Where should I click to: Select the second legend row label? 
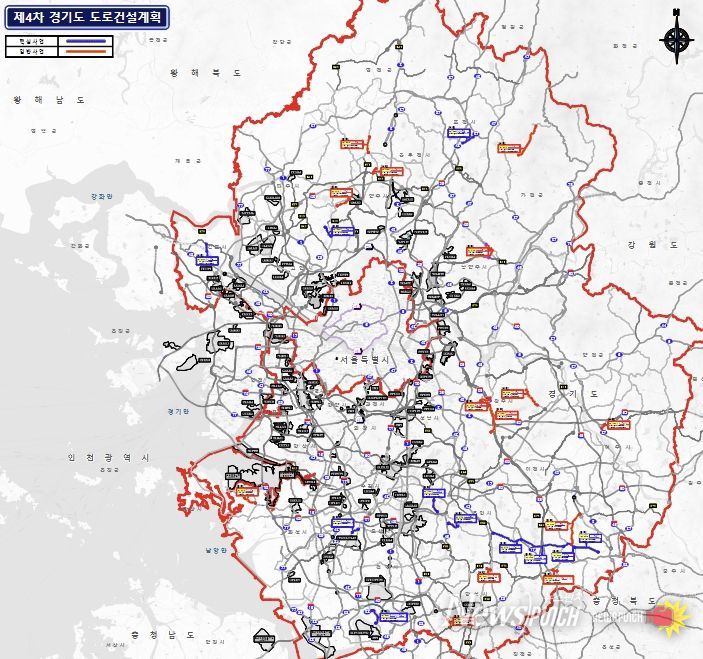31,51
